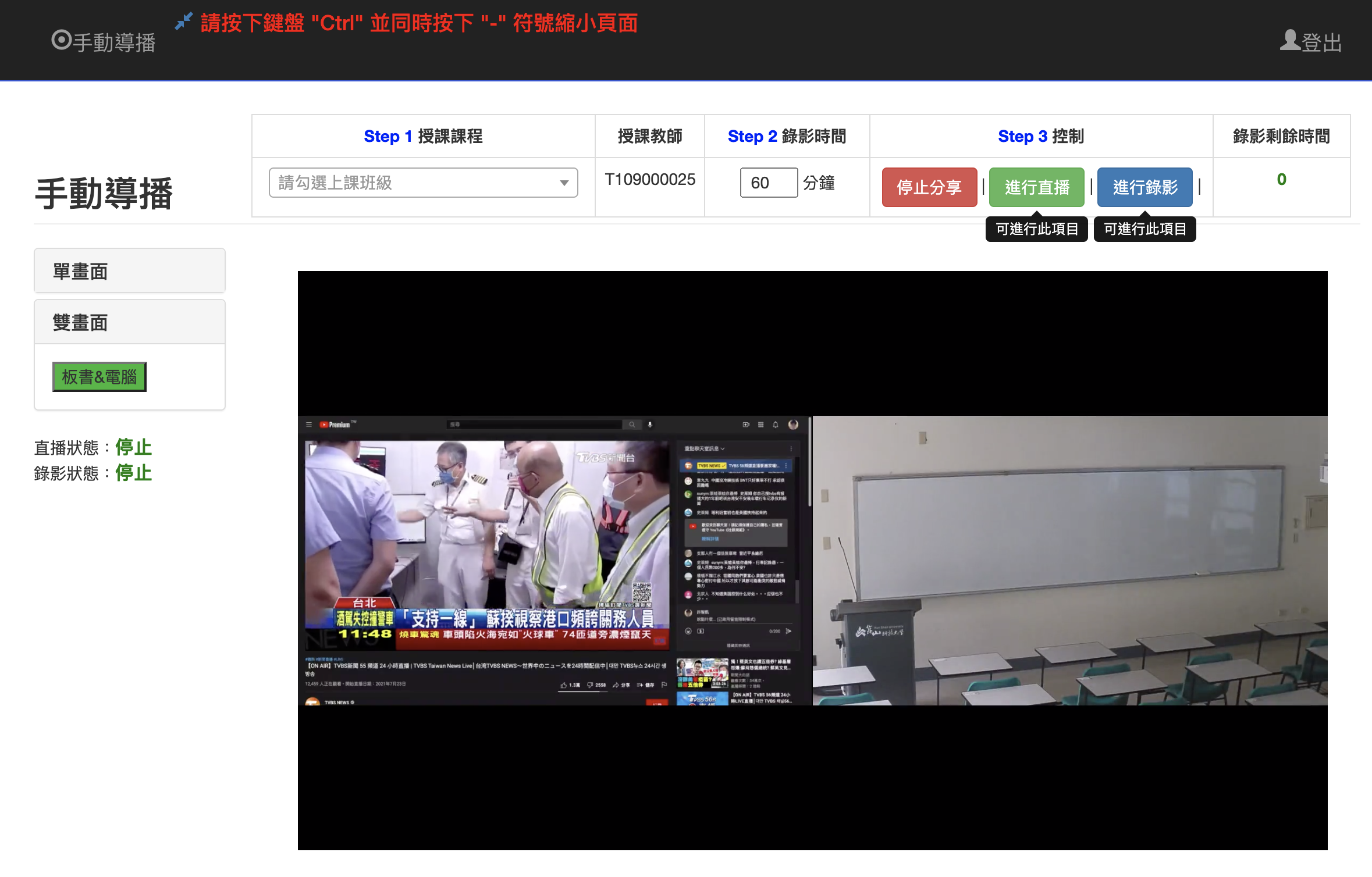Click the 板書&電腦 layout button

(x=99, y=377)
